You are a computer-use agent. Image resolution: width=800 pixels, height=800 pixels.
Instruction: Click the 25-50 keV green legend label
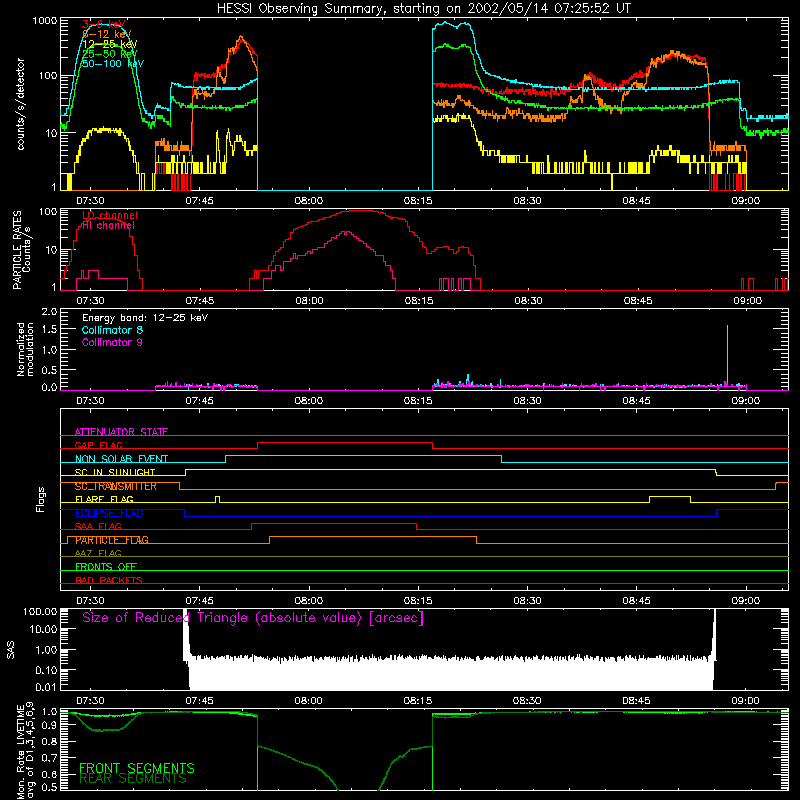click(x=110, y=54)
